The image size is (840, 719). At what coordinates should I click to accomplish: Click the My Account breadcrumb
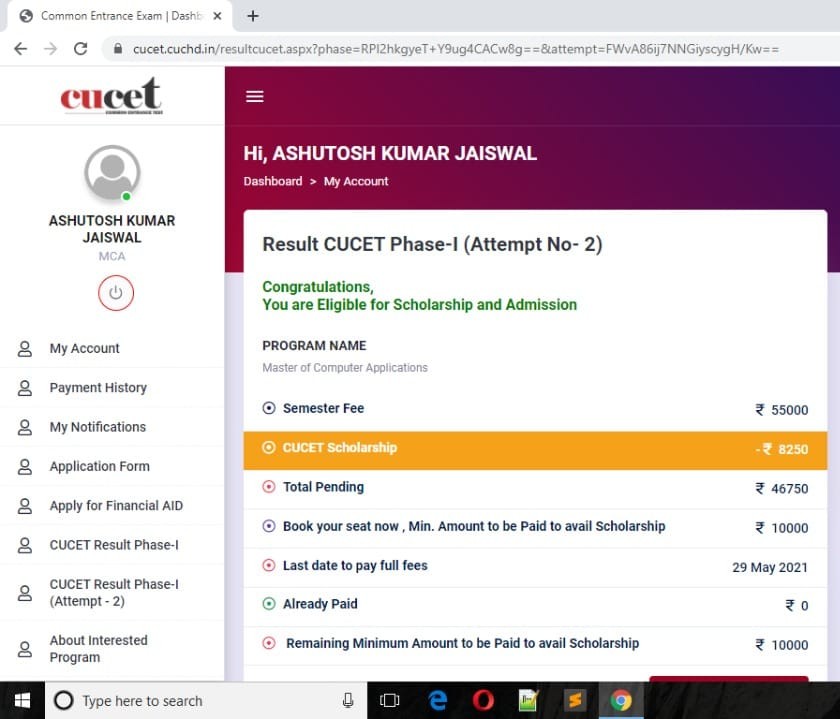[356, 181]
